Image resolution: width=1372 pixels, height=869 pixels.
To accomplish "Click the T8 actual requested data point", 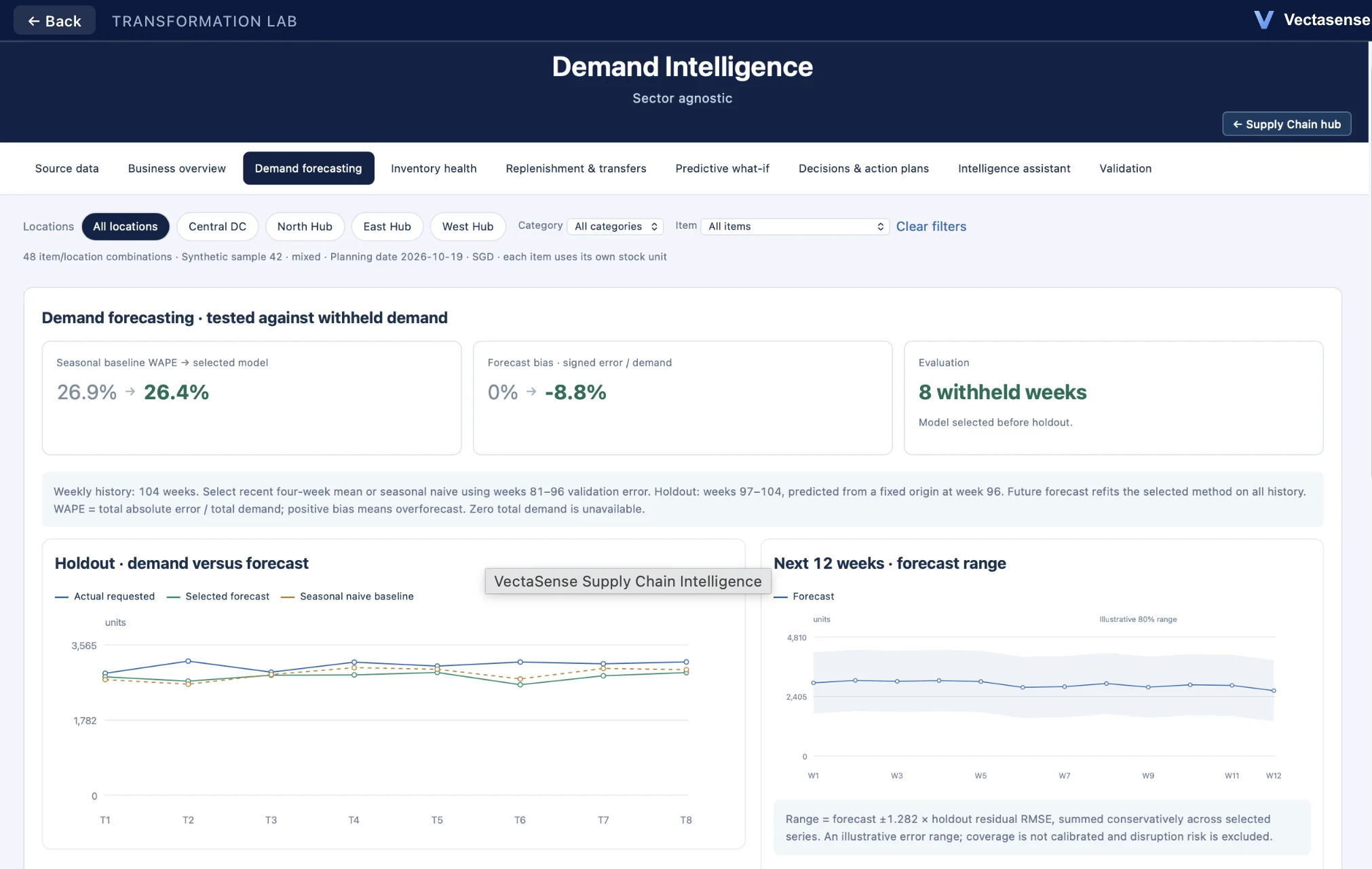I will point(686,662).
